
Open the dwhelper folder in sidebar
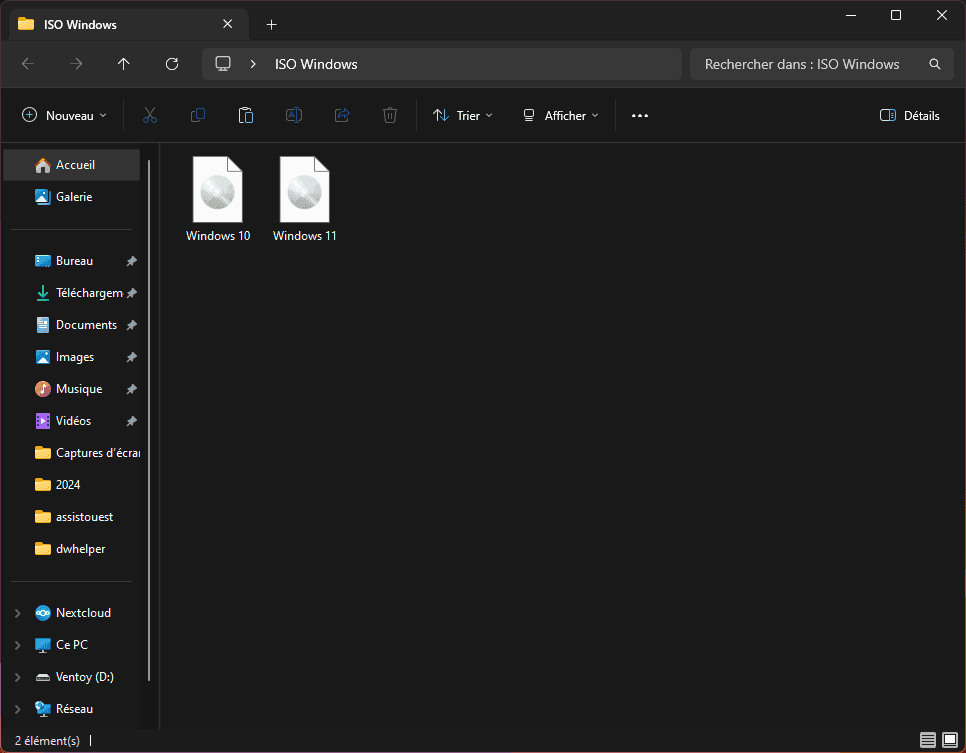click(x=71, y=549)
